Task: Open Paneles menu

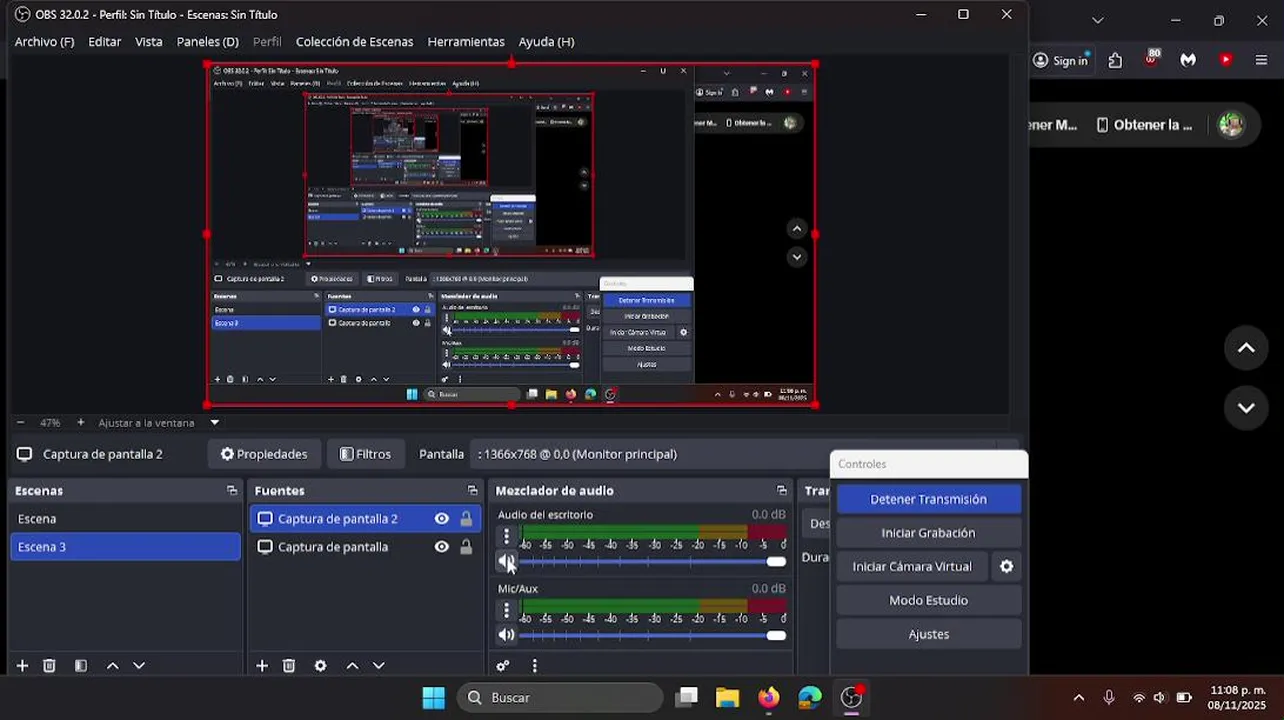Action: click(207, 42)
